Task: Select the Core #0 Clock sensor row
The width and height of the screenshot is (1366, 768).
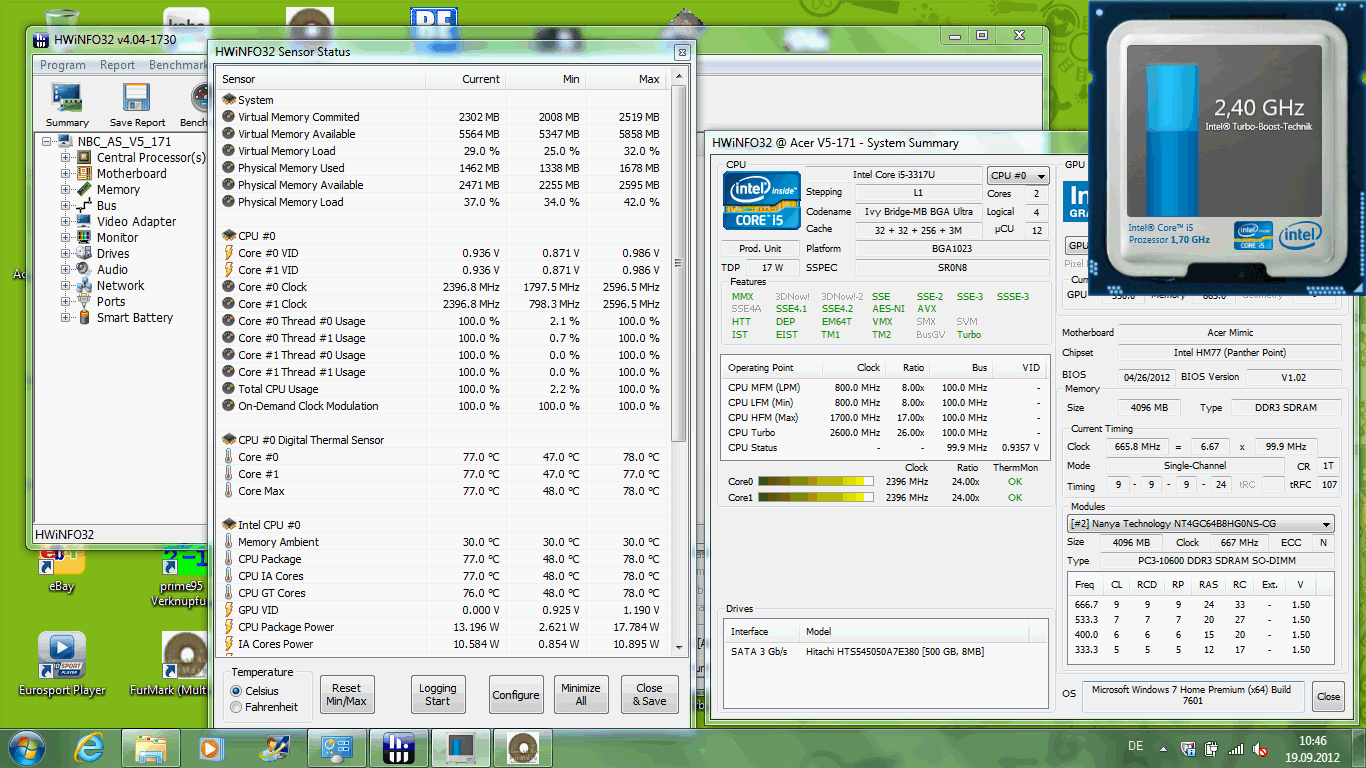Action: (442, 287)
